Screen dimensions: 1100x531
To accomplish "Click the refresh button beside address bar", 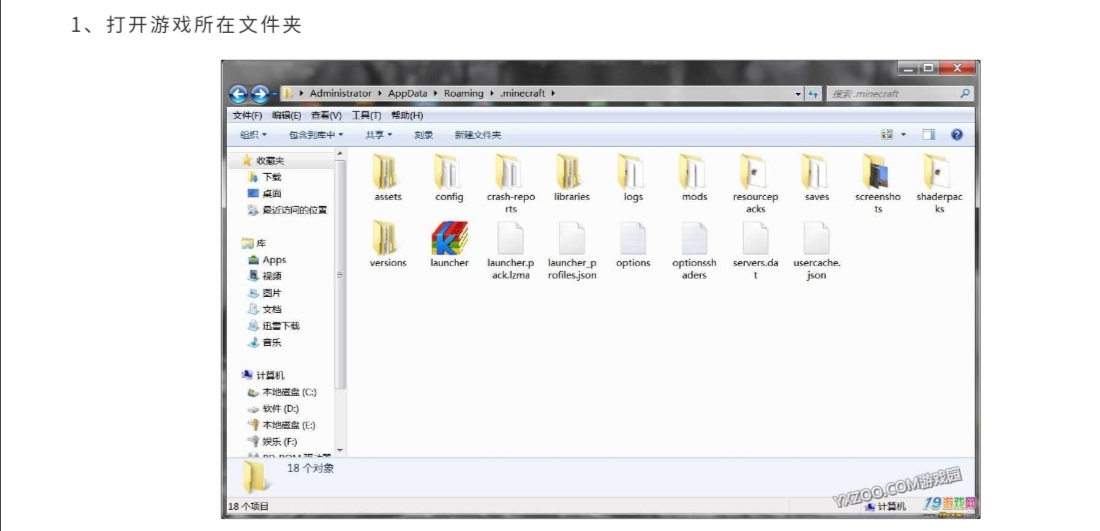I will [813, 93].
